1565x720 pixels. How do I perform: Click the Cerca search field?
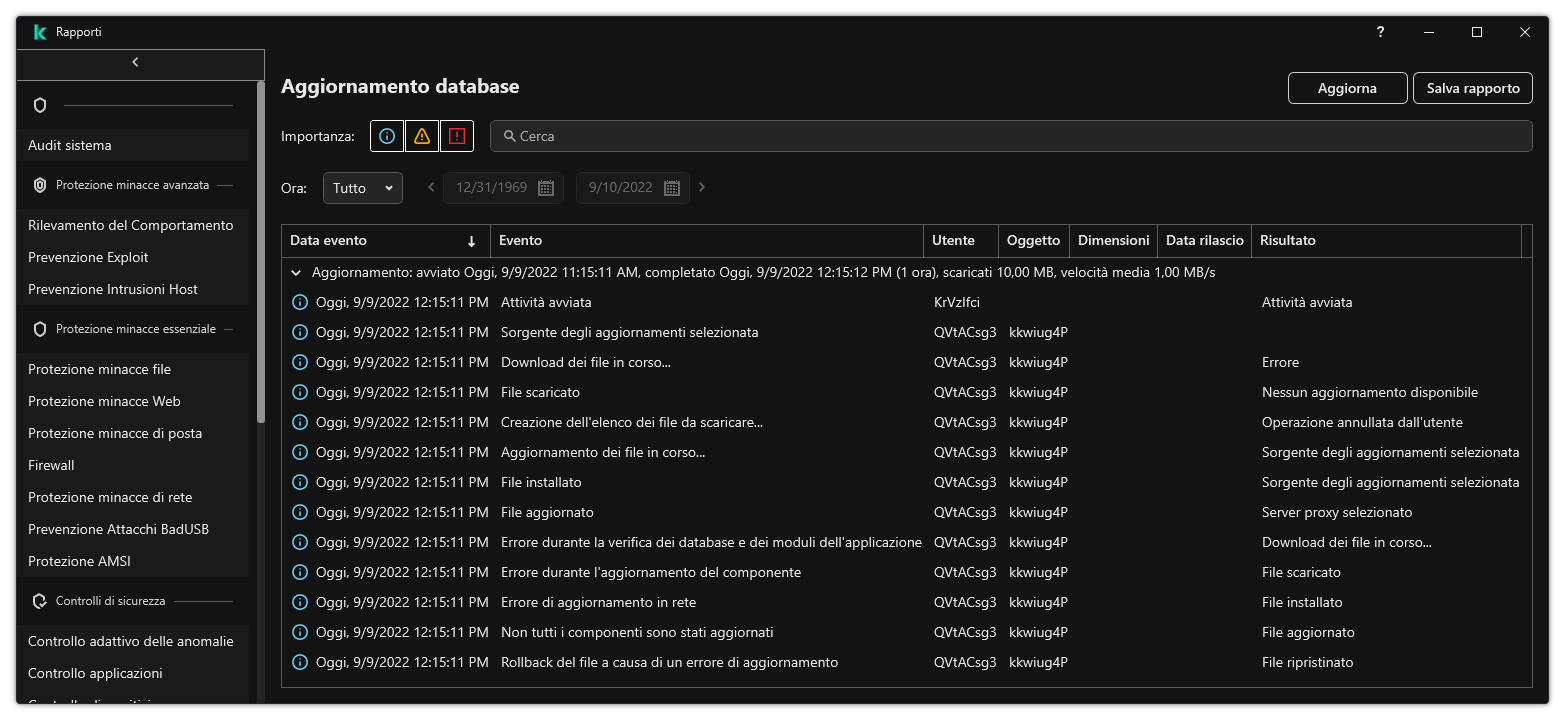pyautogui.click(x=1010, y=136)
